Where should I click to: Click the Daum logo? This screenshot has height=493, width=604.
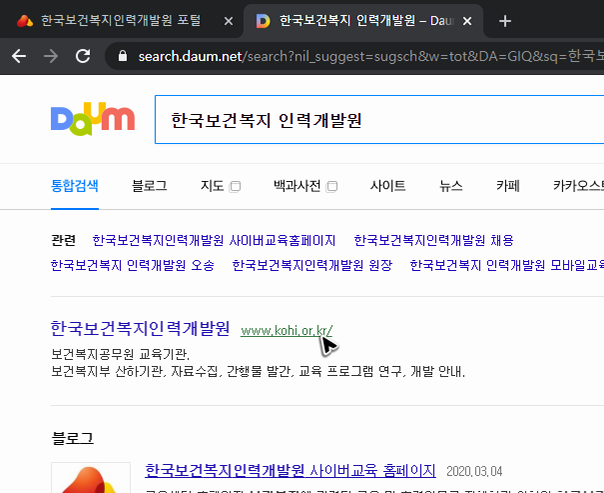pyautogui.click(x=93, y=119)
